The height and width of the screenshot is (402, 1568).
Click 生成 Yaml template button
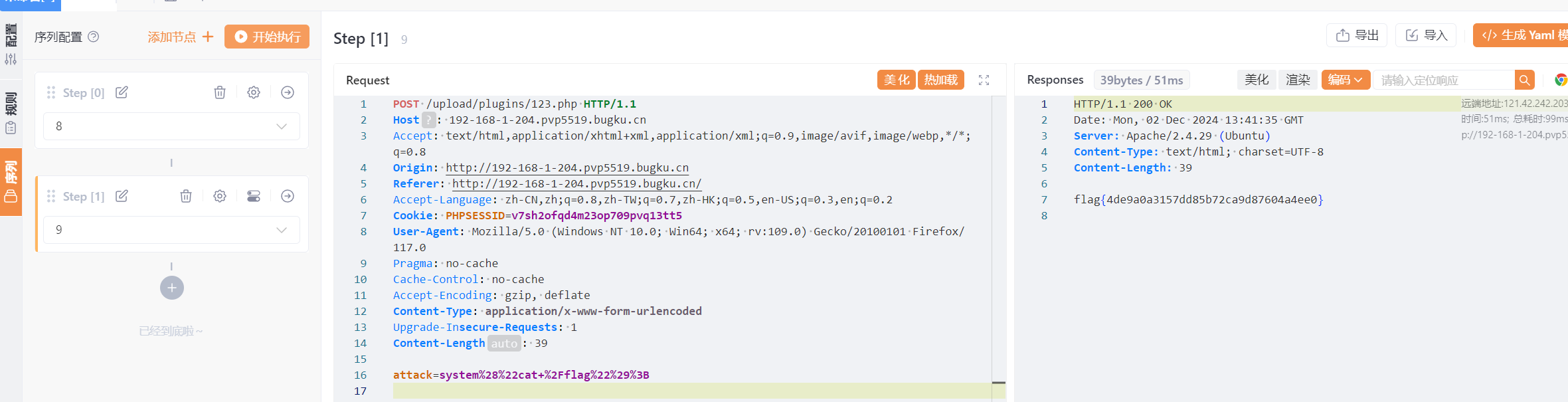point(1521,35)
